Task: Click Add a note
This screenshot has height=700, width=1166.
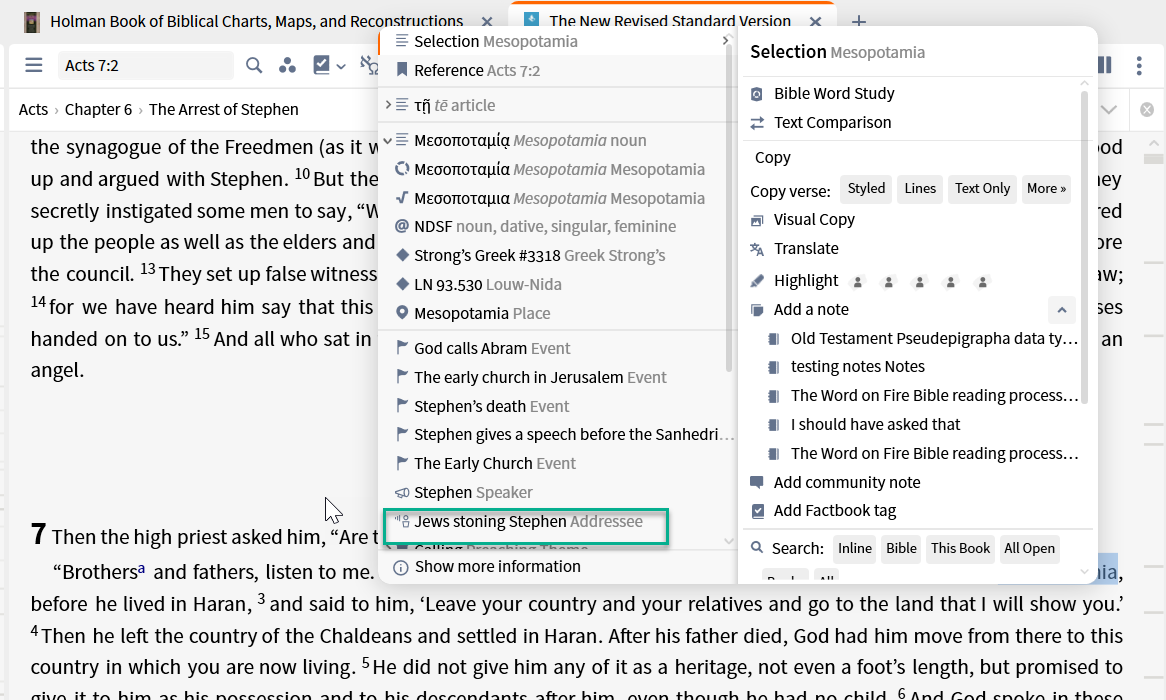Action: pyautogui.click(x=811, y=309)
